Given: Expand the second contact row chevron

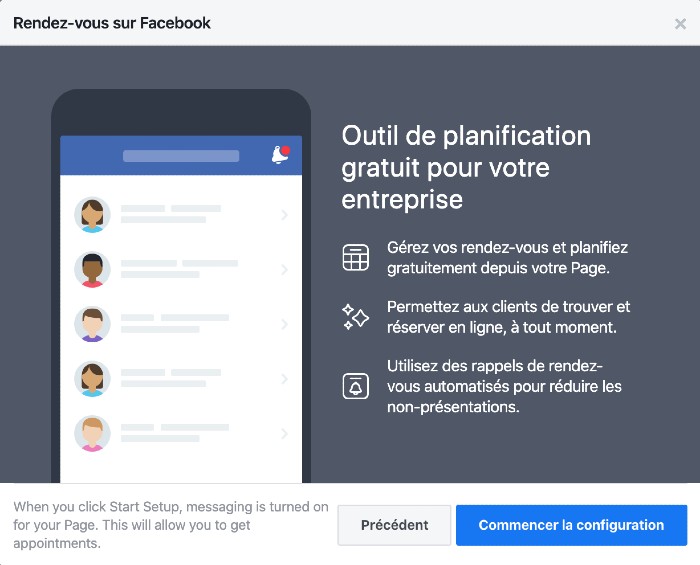Looking at the screenshot, I should point(284,269).
